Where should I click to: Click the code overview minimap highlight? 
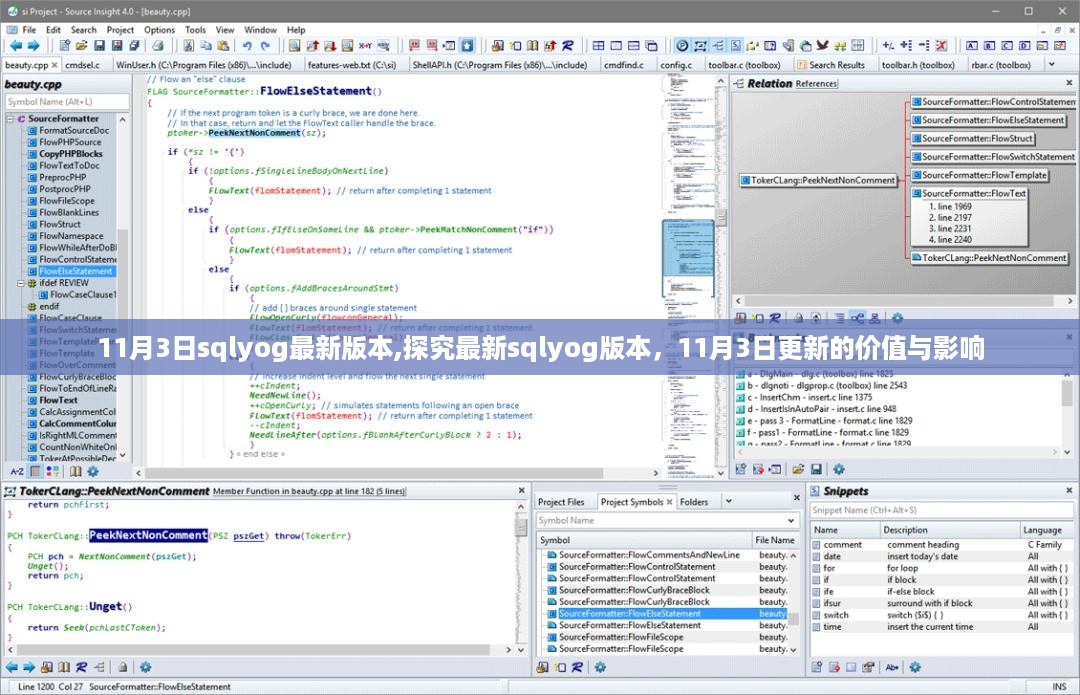688,248
